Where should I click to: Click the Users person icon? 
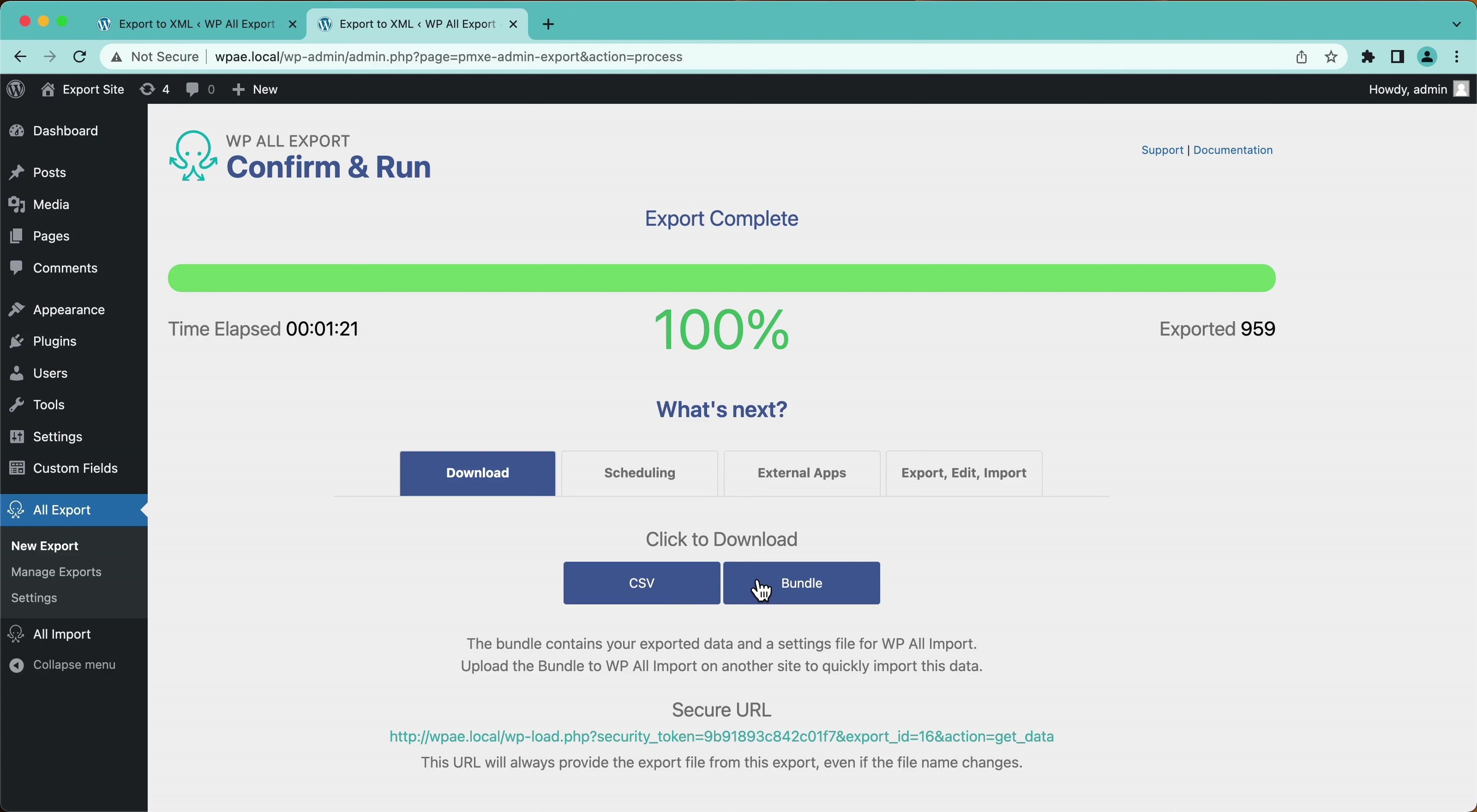(17, 374)
